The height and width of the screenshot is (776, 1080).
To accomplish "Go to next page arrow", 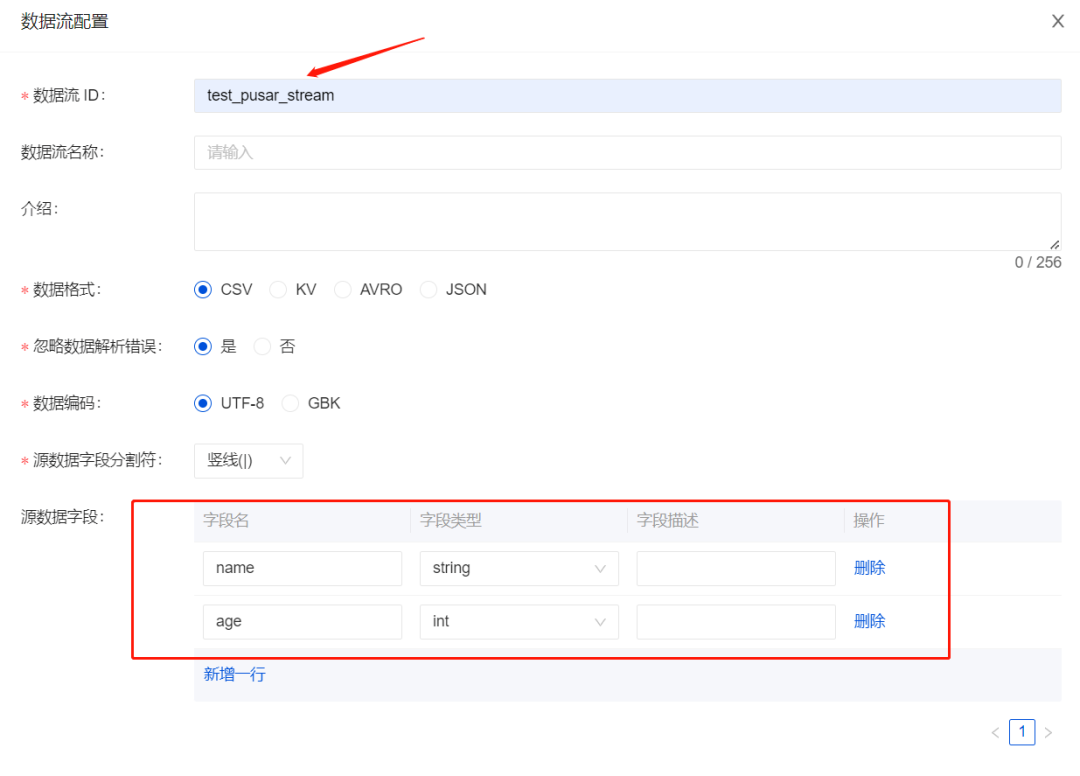I will 1048,733.
